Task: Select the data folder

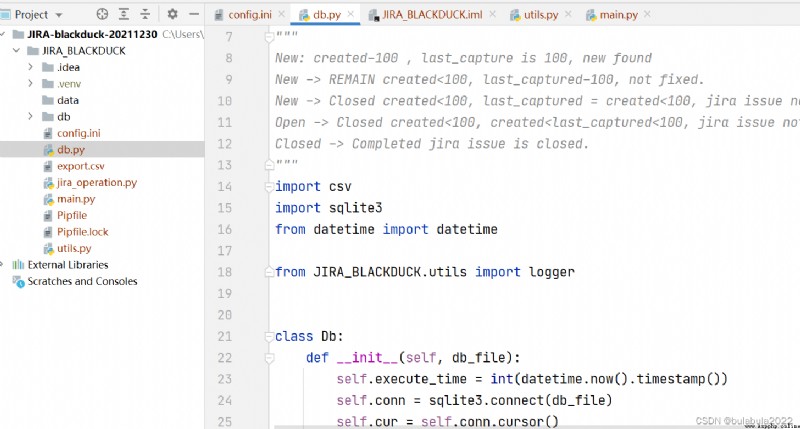Action: pyautogui.click(x=68, y=100)
